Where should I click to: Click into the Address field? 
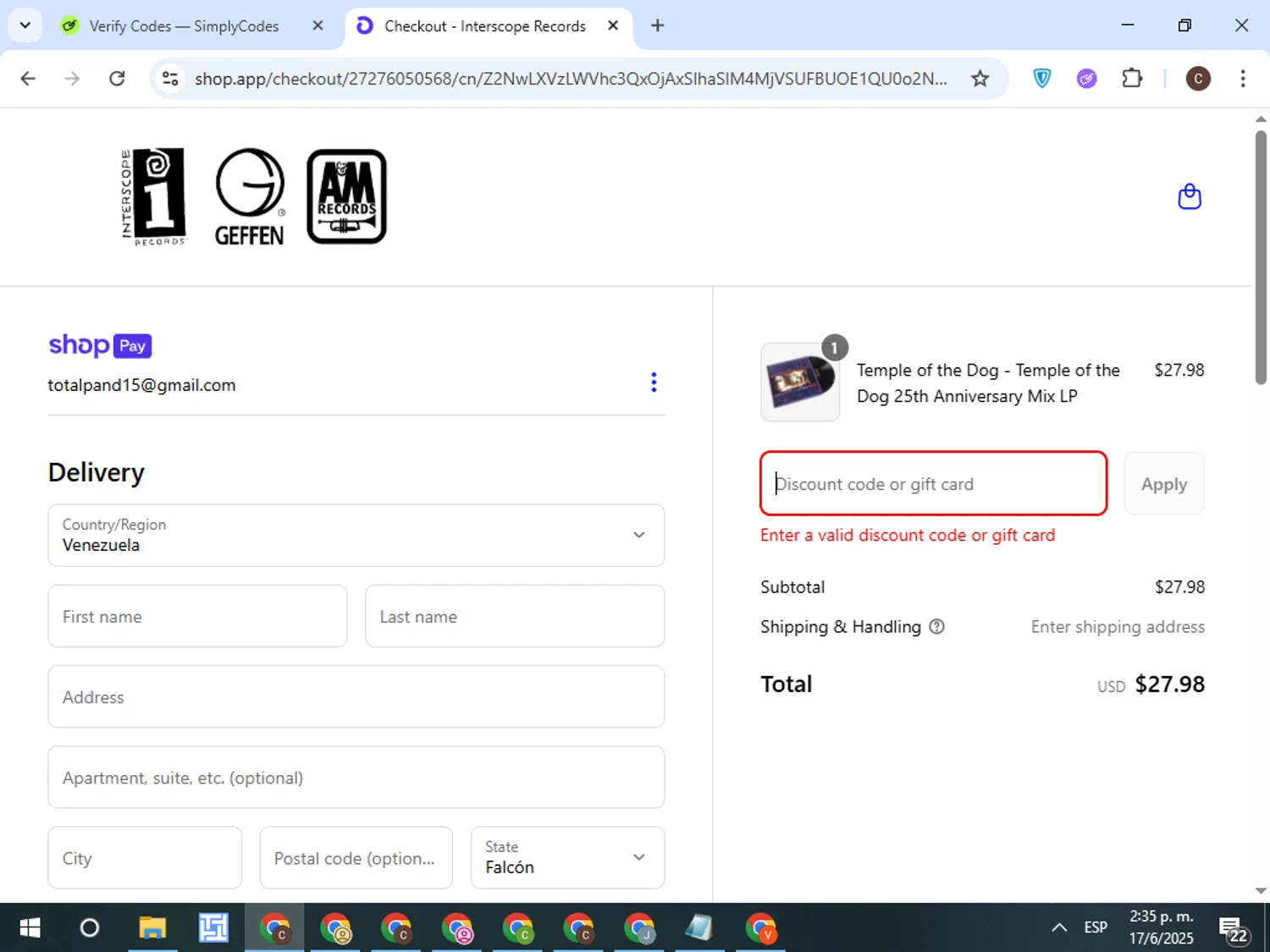tap(356, 696)
